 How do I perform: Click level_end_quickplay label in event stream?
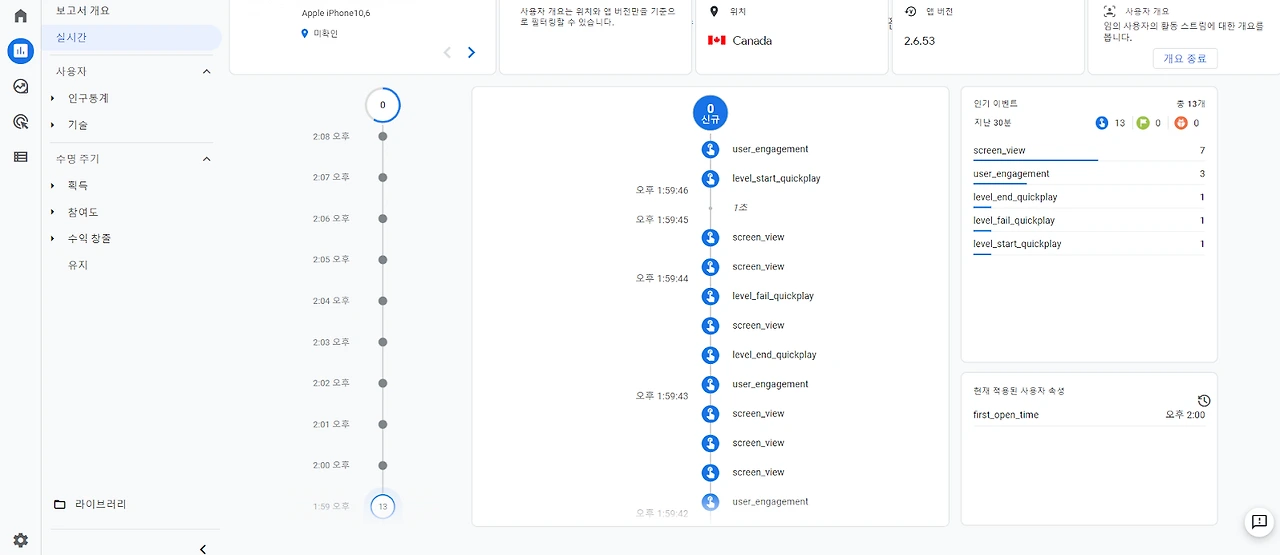pos(774,355)
